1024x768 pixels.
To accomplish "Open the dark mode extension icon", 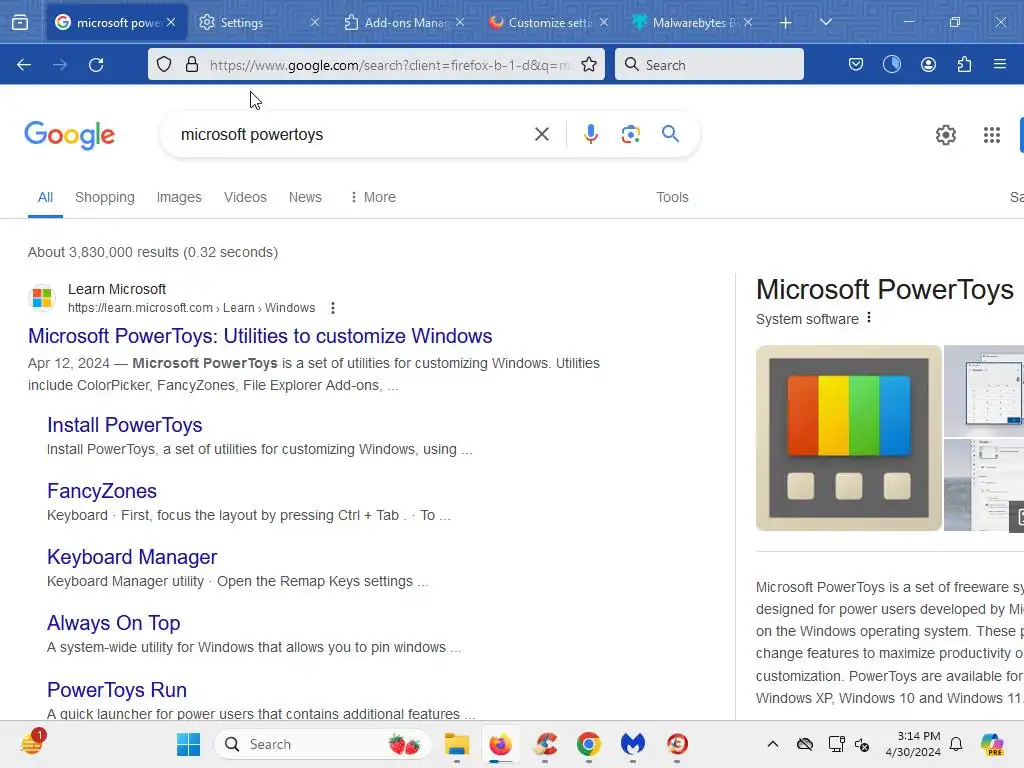I will click(891, 64).
